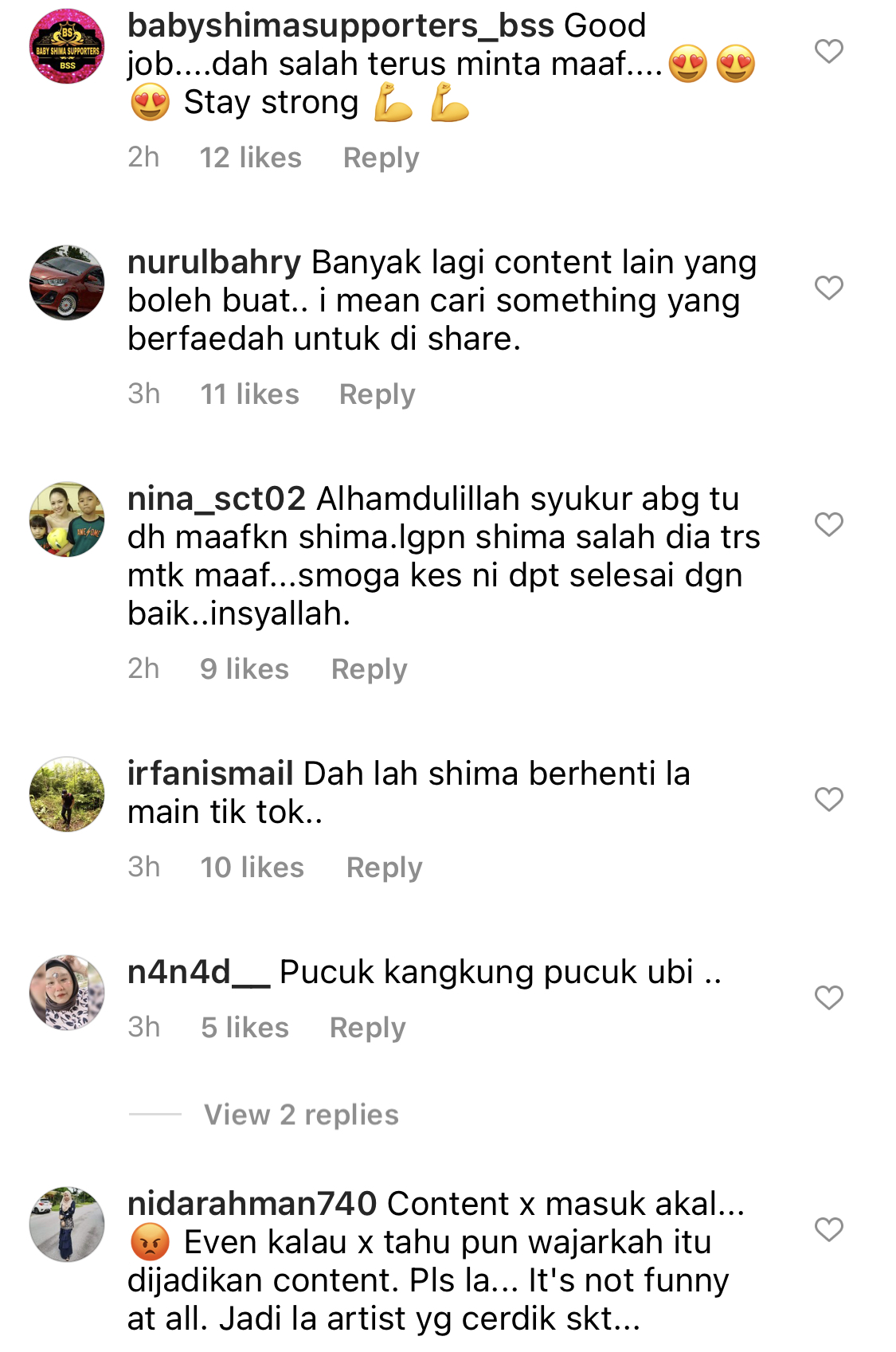
Task: Reply to the babyshimasupporters_bss comment
Action: [381, 158]
